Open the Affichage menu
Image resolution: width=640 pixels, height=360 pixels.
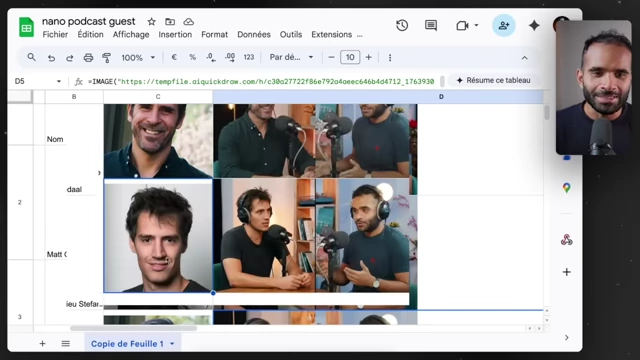pos(131,35)
